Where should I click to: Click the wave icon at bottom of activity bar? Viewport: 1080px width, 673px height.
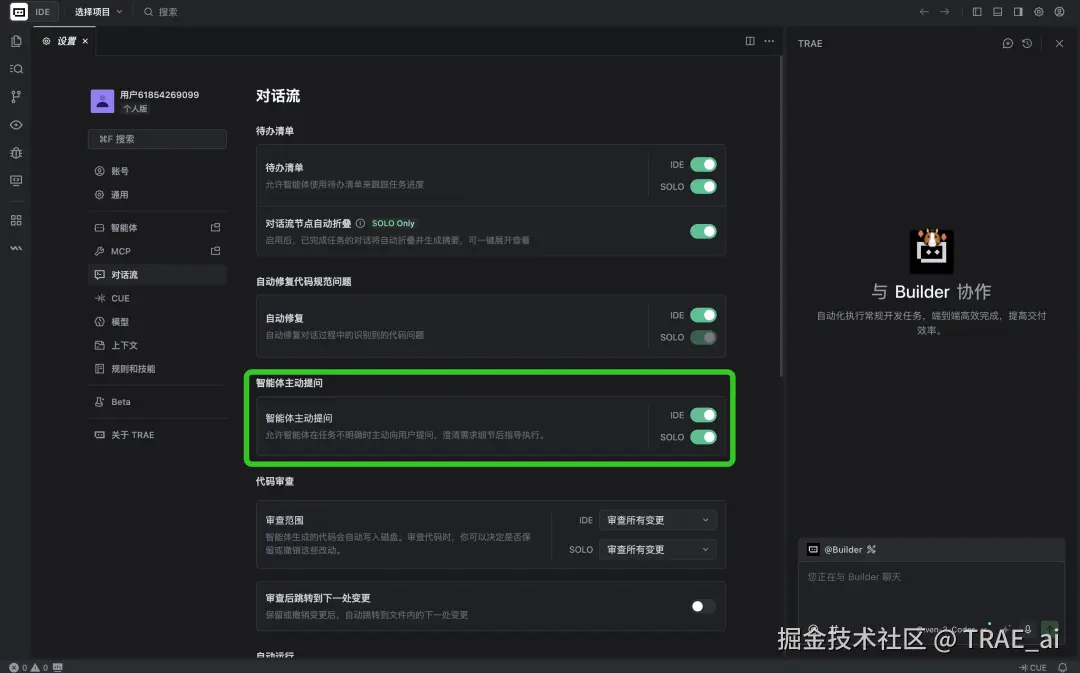(x=16, y=248)
